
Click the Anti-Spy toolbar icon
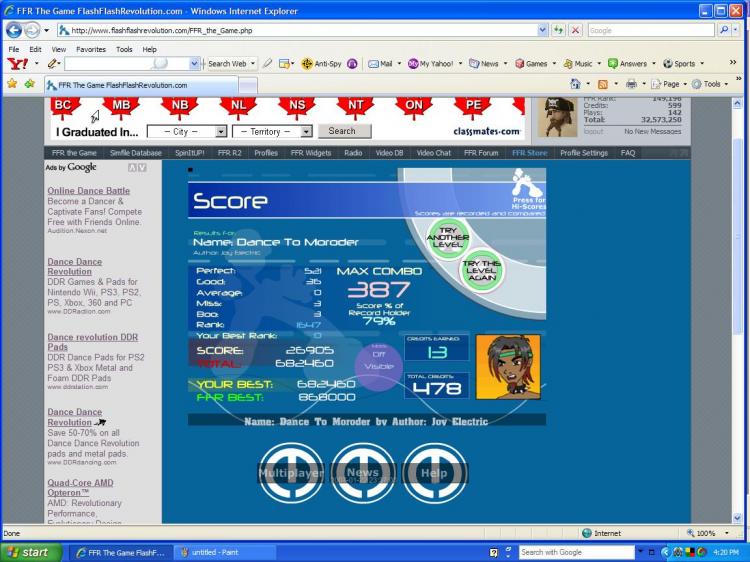(321, 63)
